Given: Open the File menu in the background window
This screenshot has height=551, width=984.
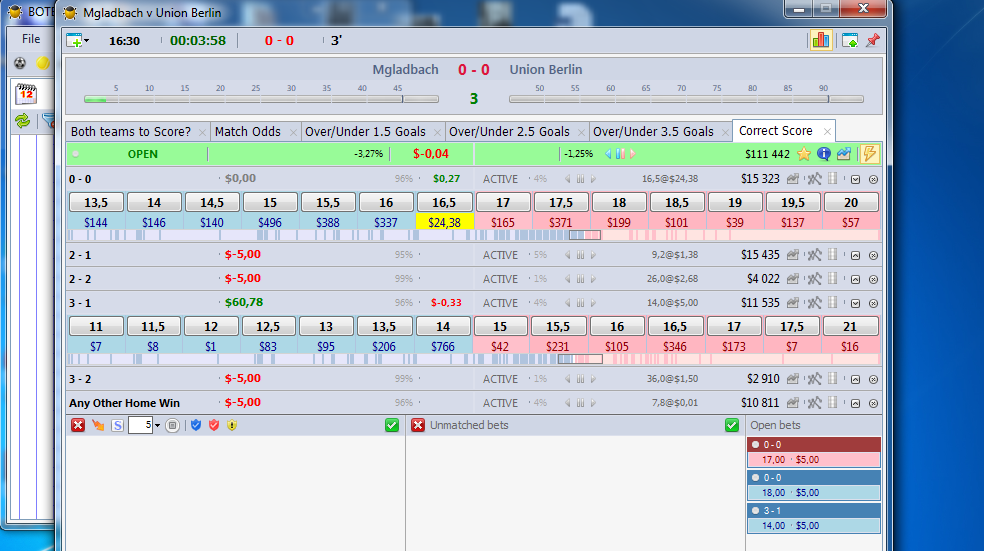Looking at the screenshot, I should point(31,39).
